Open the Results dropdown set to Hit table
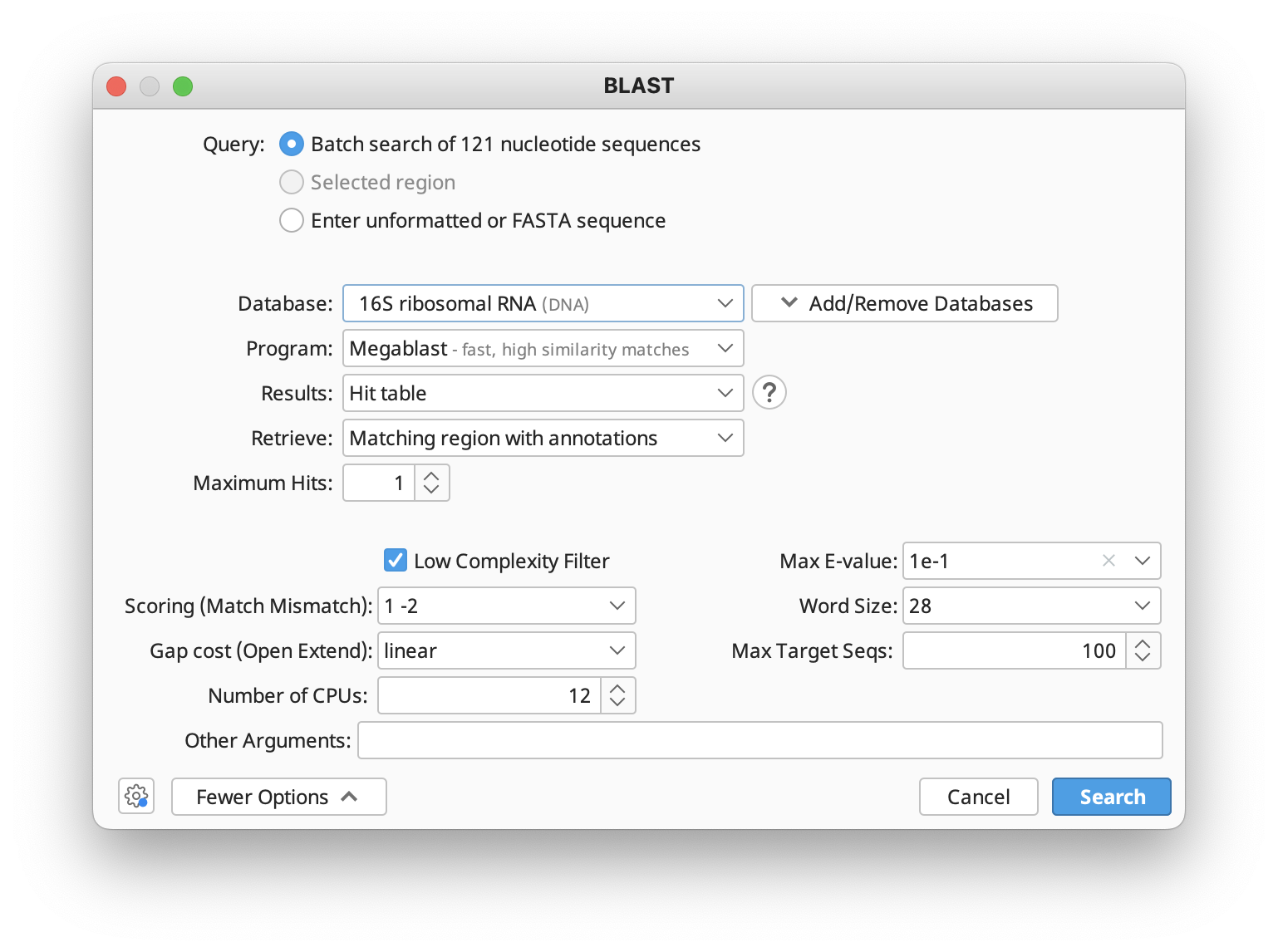This screenshot has width=1278, height=952. click(543, 393)
